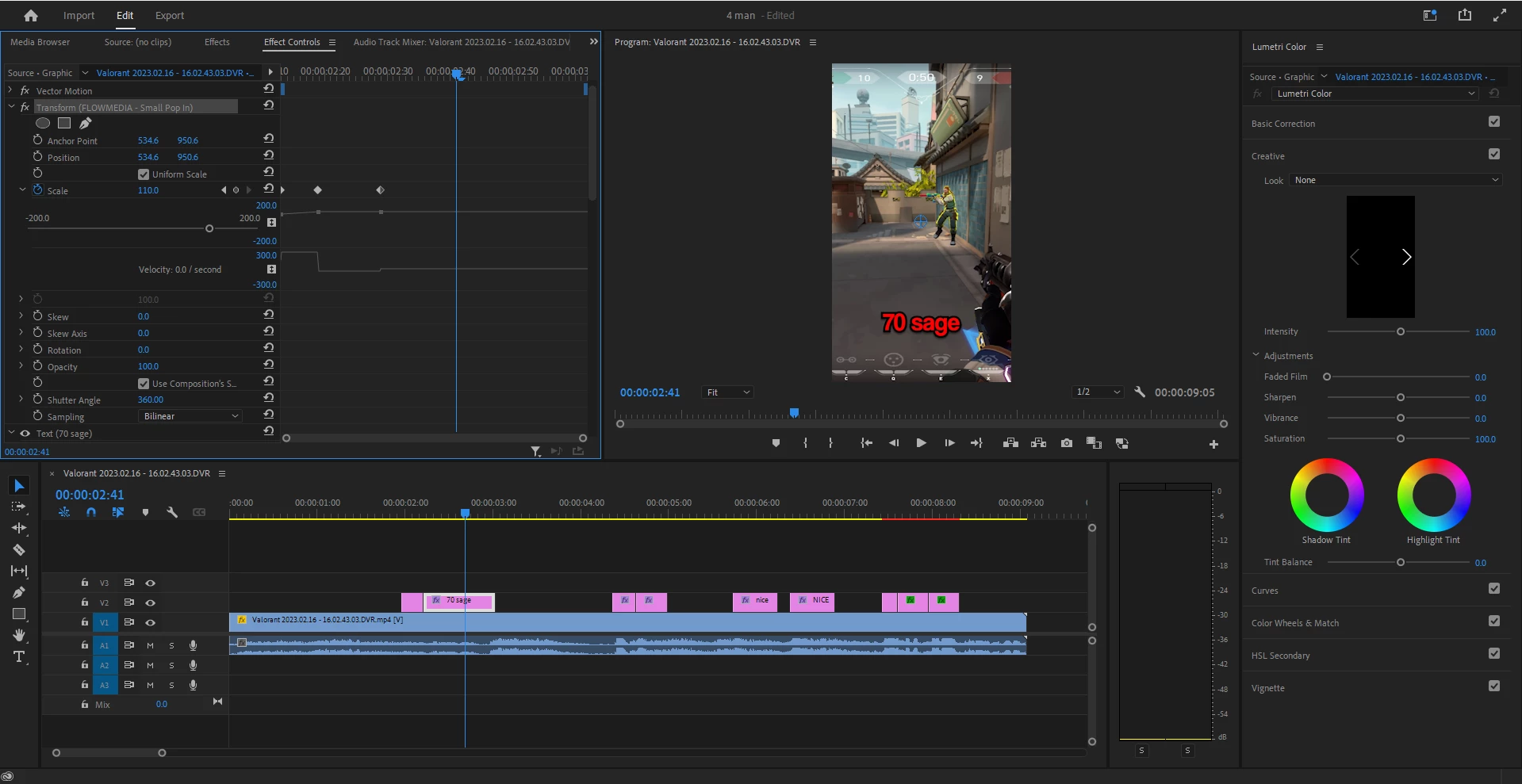Toggle Use Composition's Shutter Angle checkbox
This screenshot has height=784, width=1522.
tap(144, 384)
